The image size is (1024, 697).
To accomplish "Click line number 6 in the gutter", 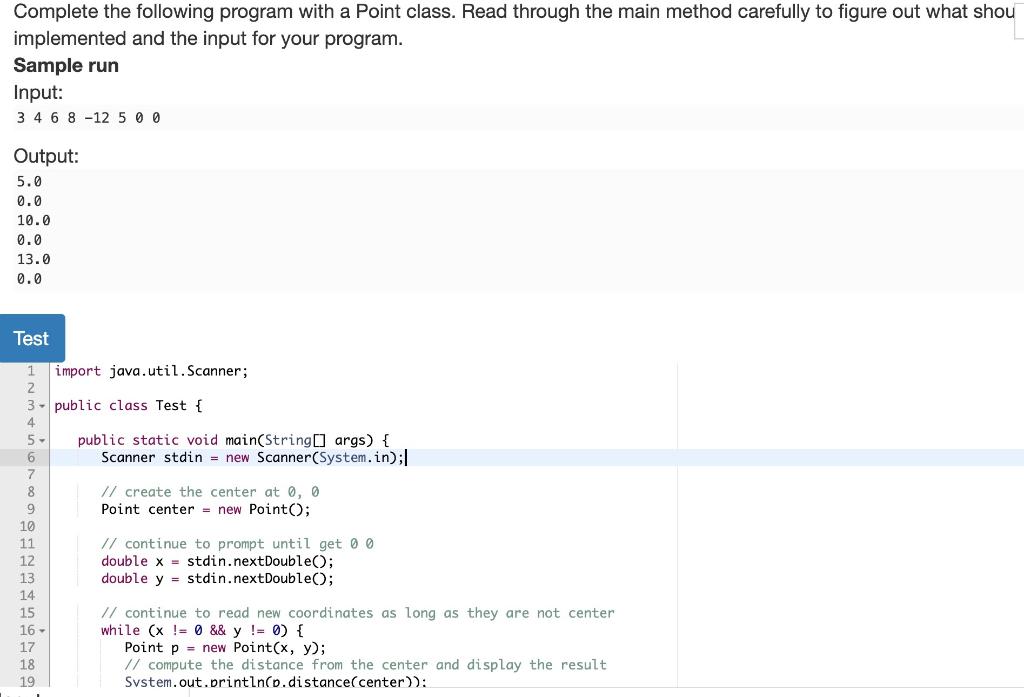I will point(31,457).
